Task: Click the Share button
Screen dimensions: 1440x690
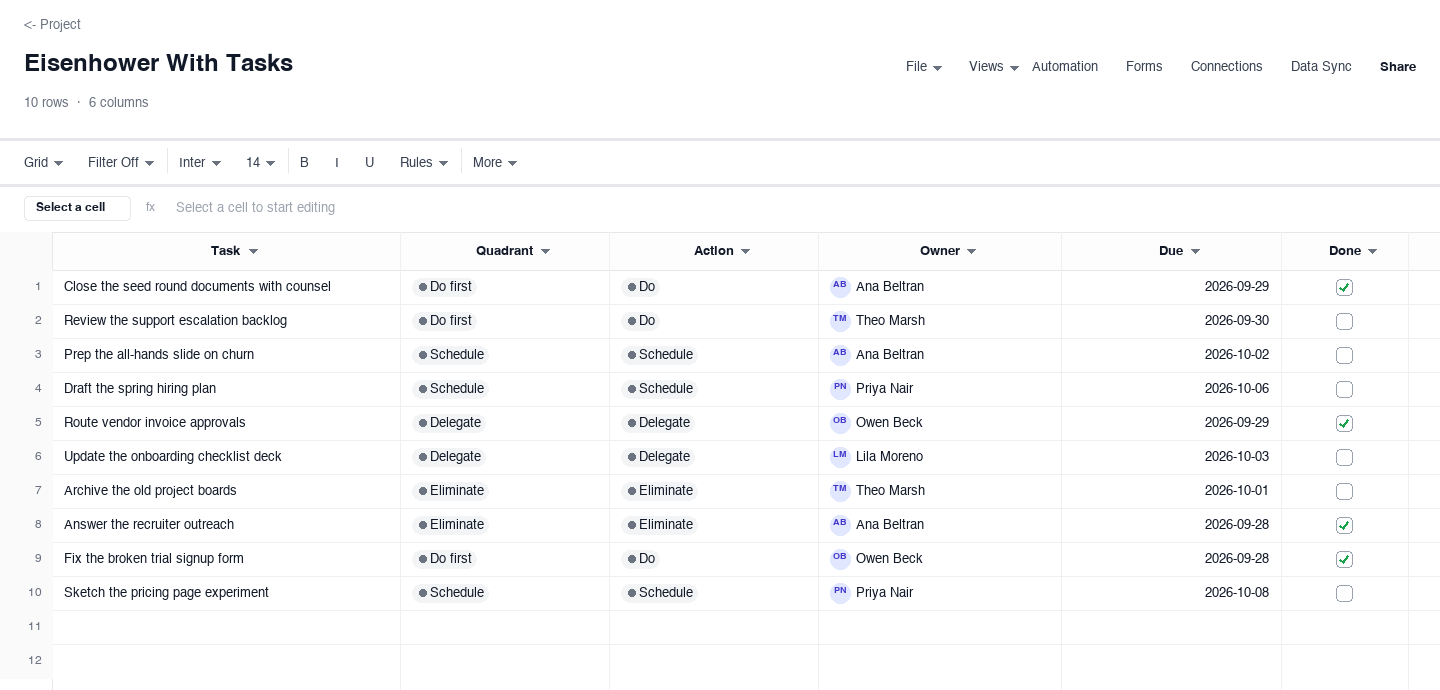Action: [1398, 67]
